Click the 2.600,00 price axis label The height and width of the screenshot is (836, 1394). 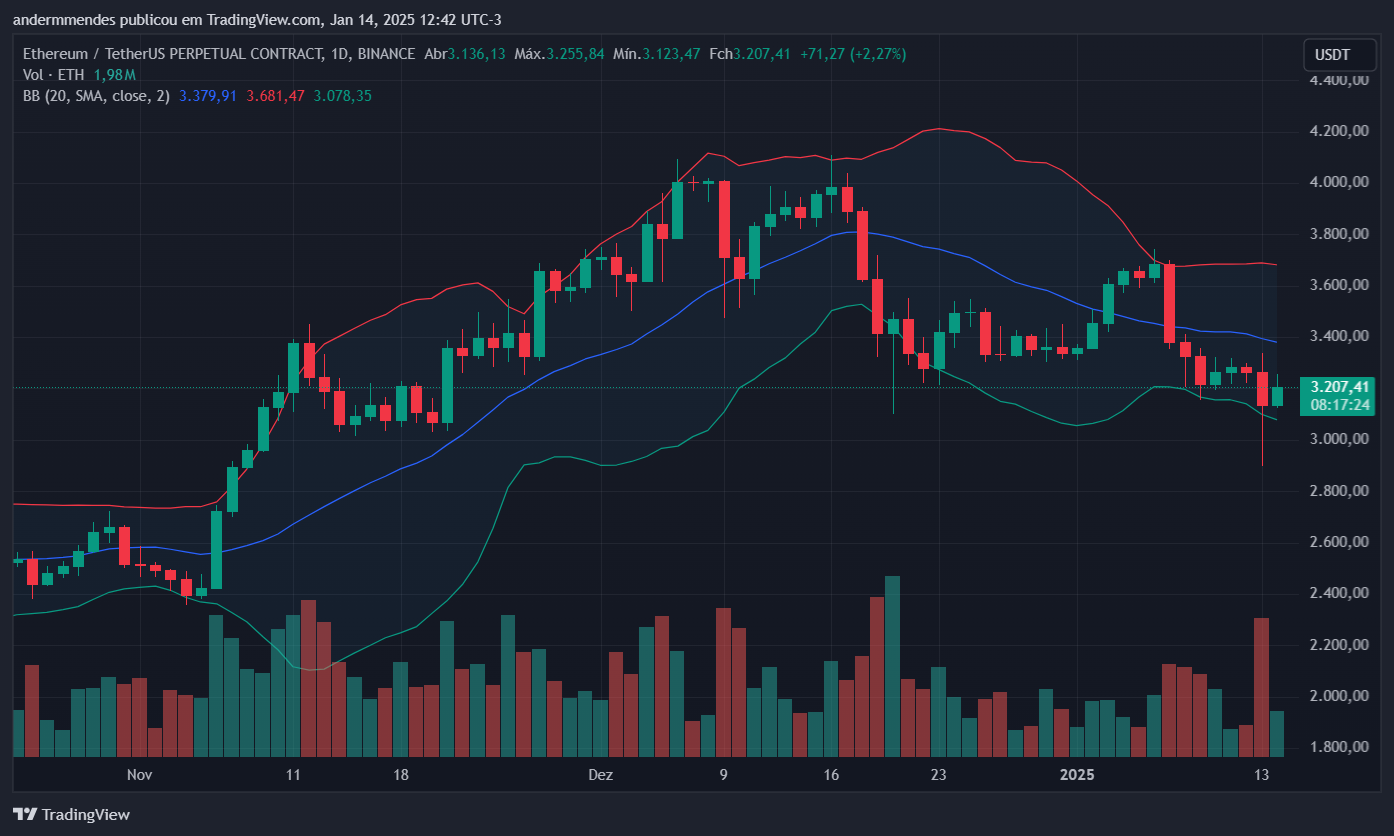[1338, 542]
